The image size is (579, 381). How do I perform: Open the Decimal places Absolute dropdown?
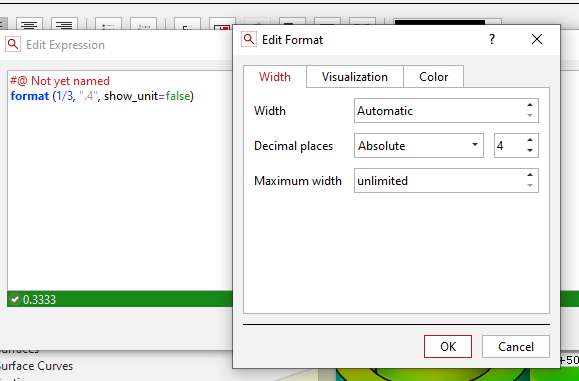tap(419, 145)
